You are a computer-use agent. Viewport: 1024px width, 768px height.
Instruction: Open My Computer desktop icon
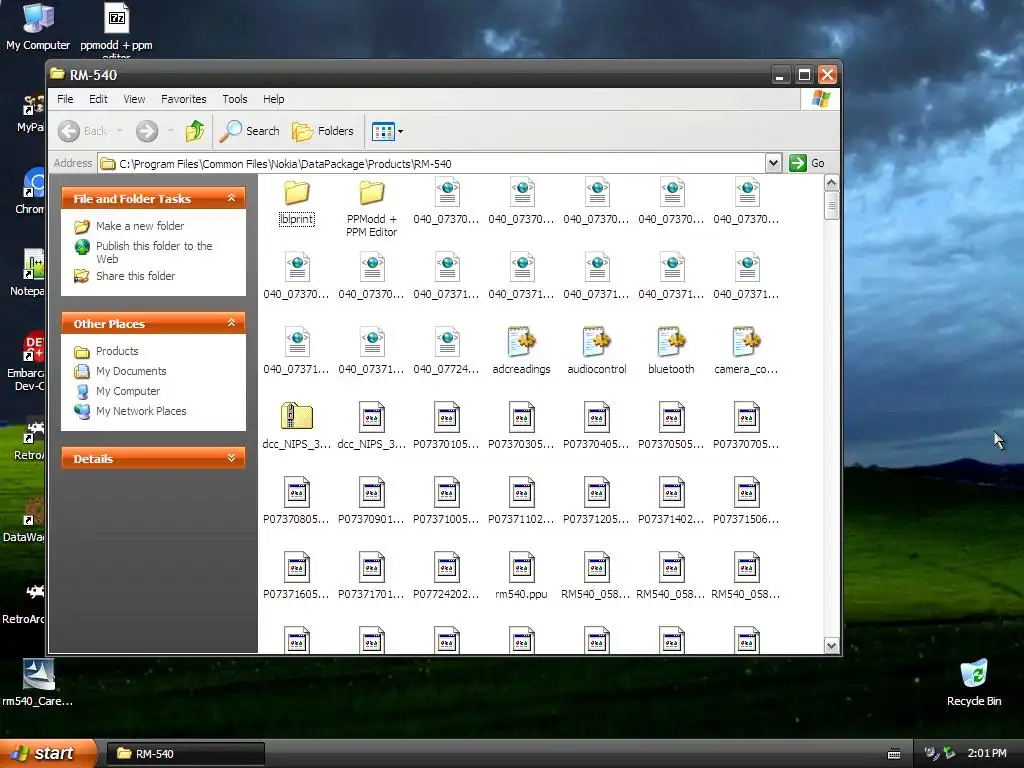pos(38,28)
